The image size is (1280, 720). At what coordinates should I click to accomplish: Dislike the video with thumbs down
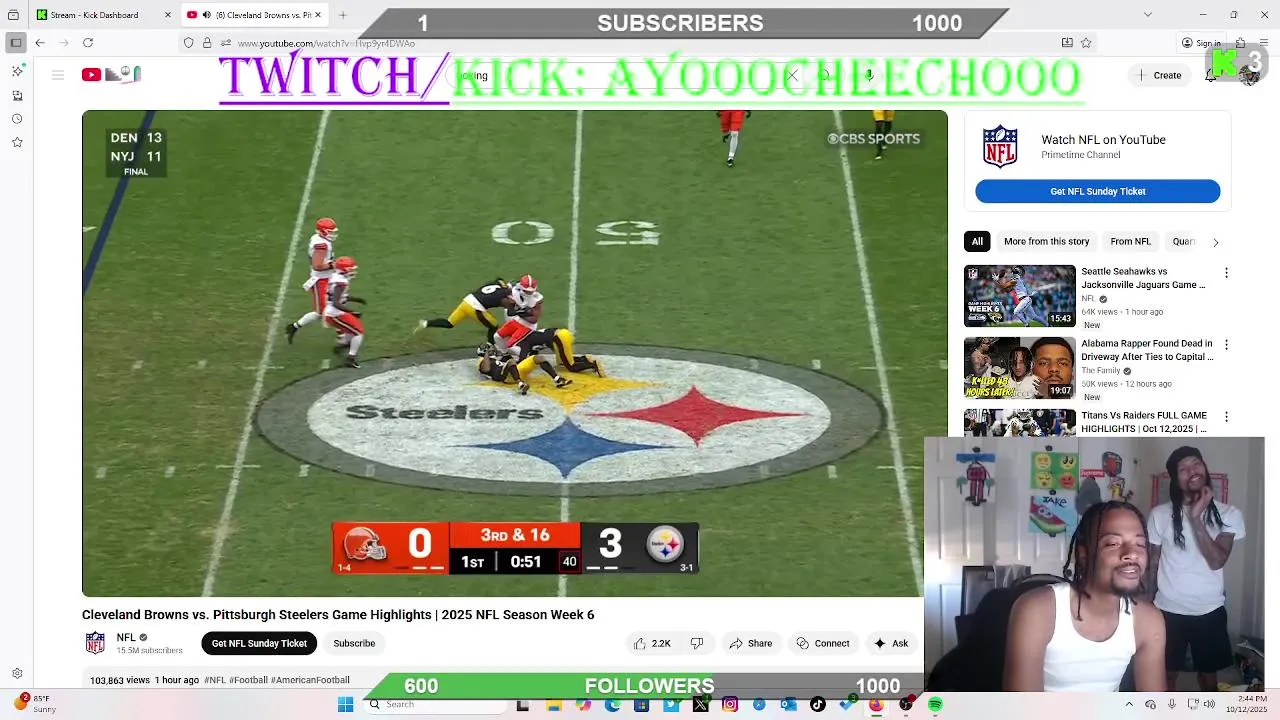[x=697, y=643]
